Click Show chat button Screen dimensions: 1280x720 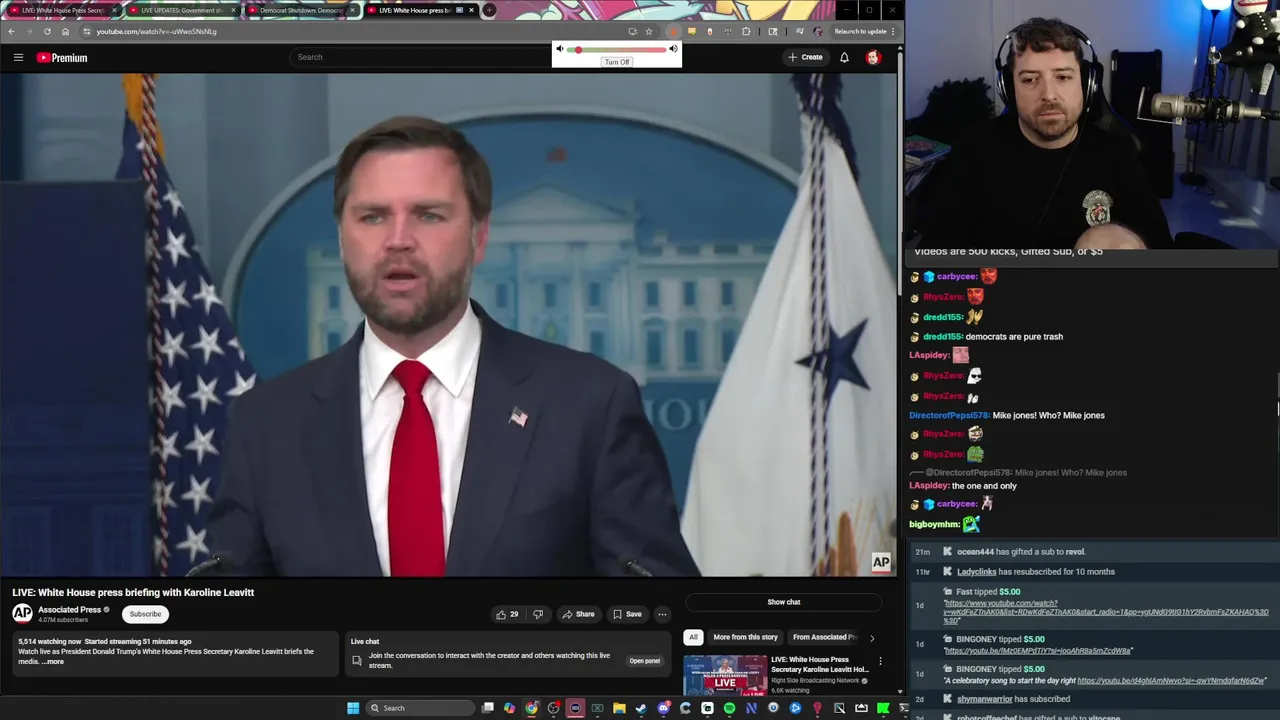click(784, 602)
